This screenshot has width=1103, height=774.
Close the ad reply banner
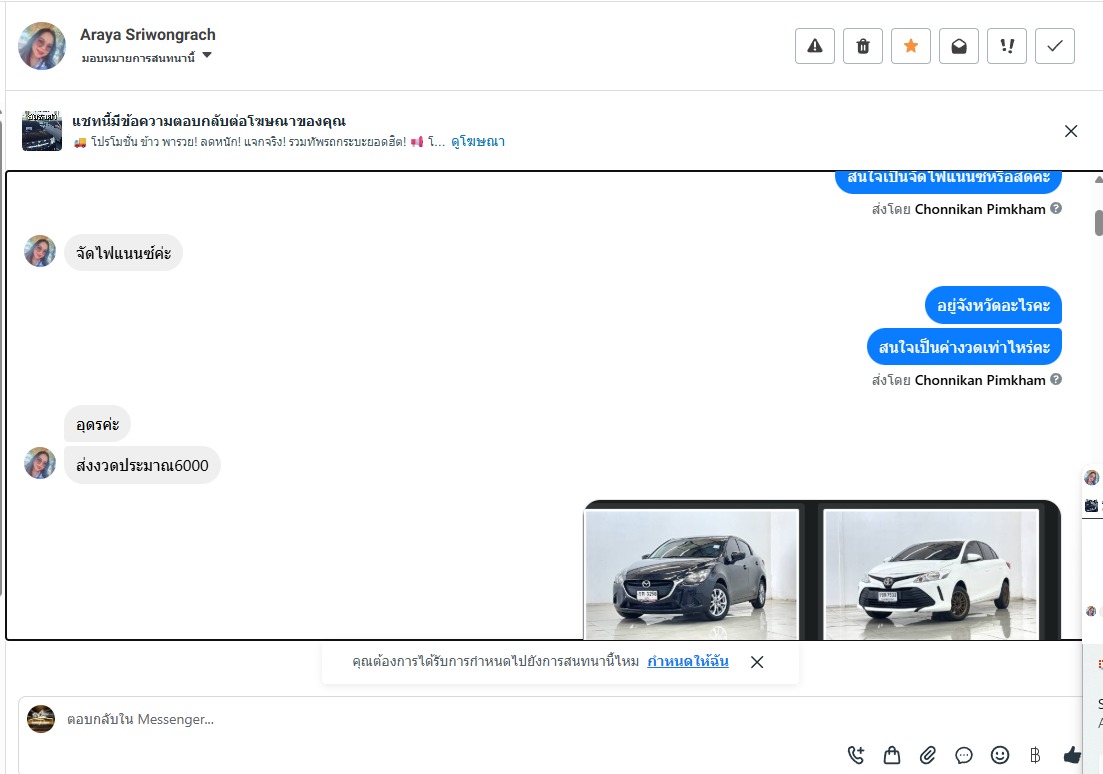pos(1071,131)
